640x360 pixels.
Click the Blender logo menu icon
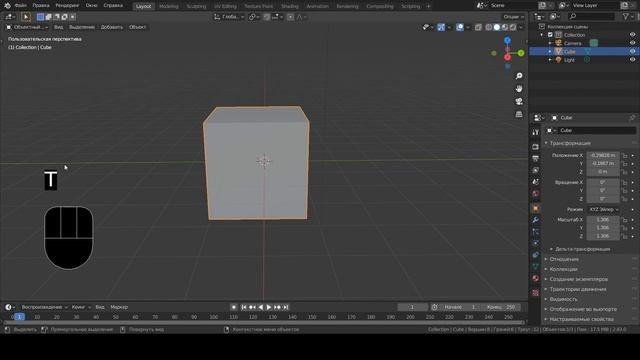[x=7, y=6]
